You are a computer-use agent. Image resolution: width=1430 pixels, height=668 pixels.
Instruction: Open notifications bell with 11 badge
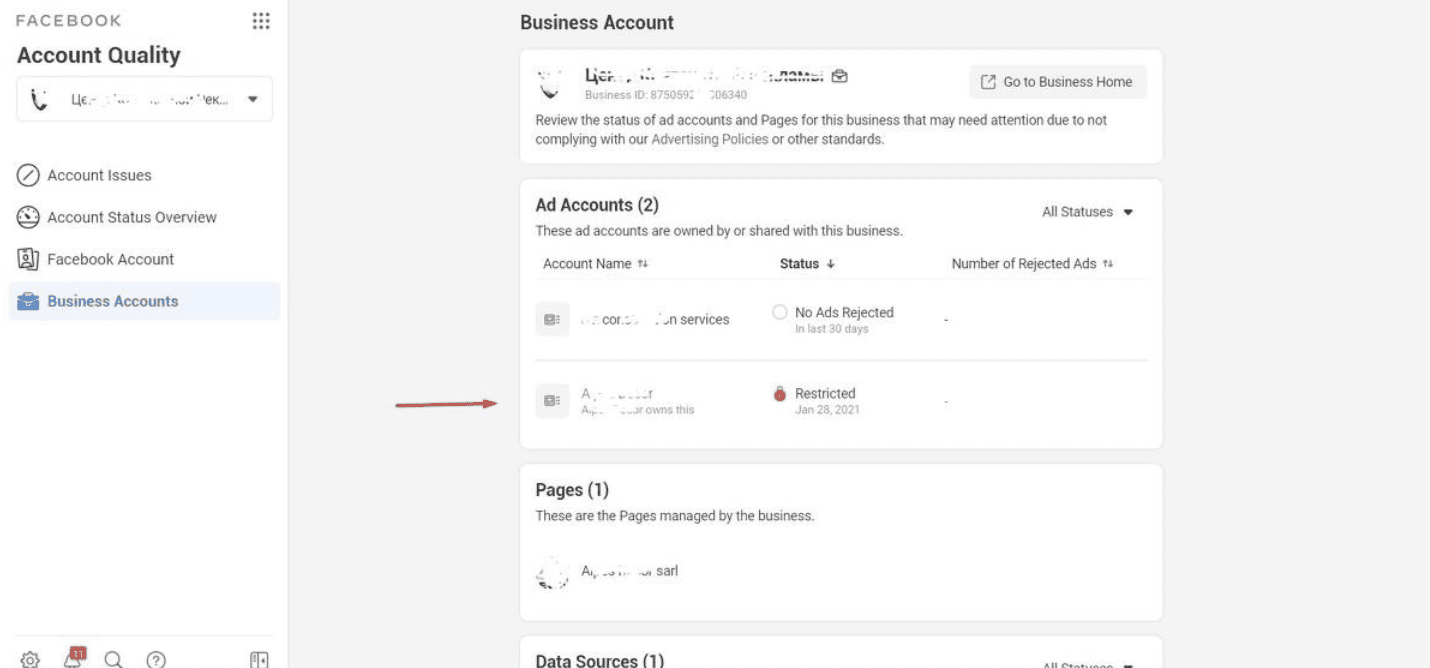pyautogui.click(x=73, y=657)
